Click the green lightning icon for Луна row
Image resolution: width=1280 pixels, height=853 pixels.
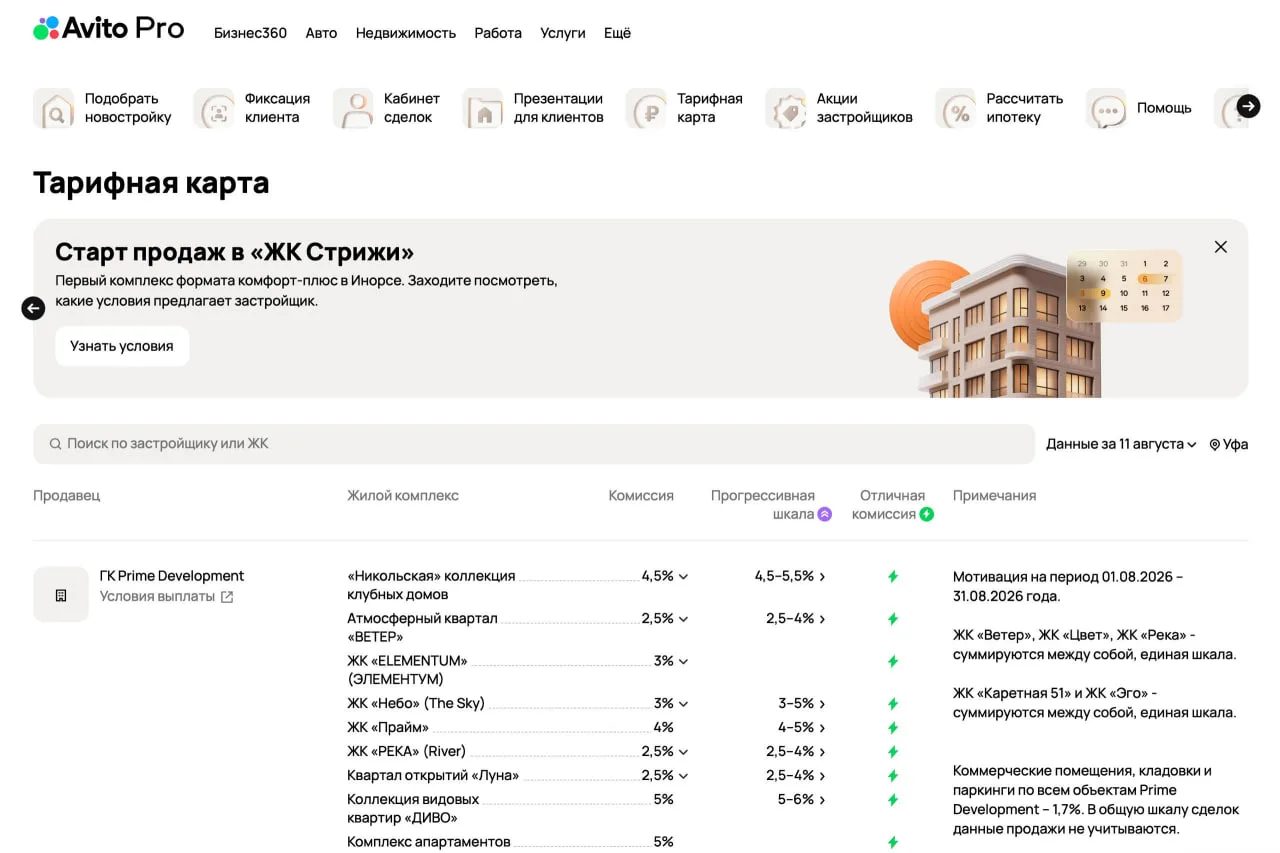tap(893, 776)
